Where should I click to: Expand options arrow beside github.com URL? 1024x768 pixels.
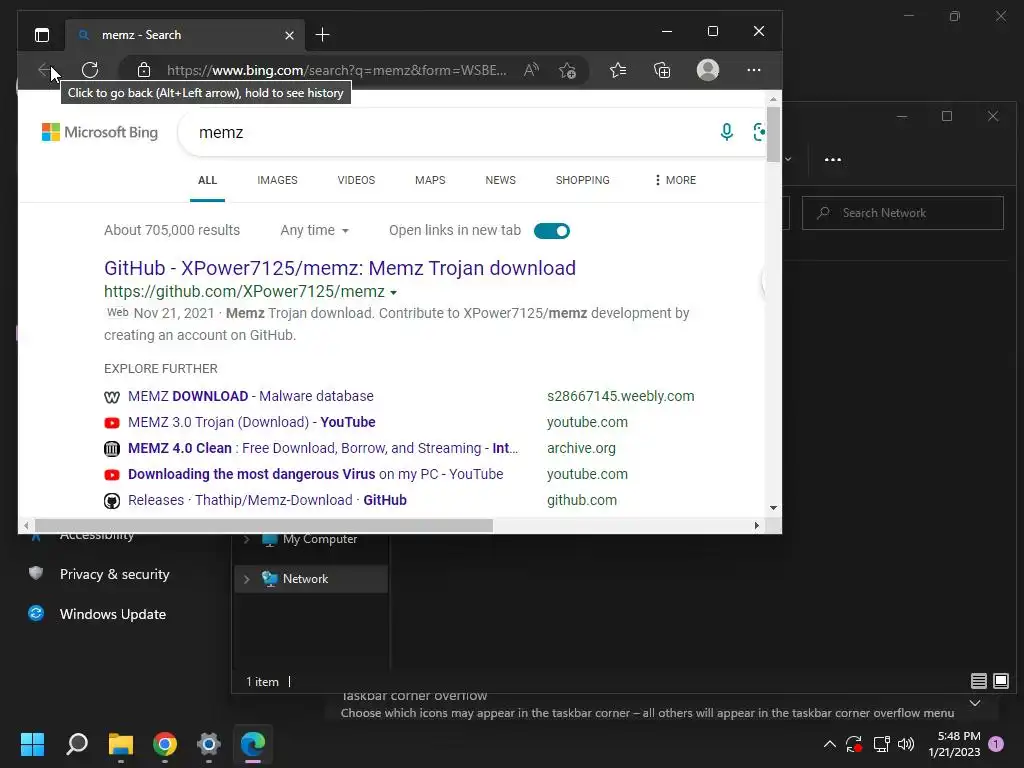[x=394, y=292]
